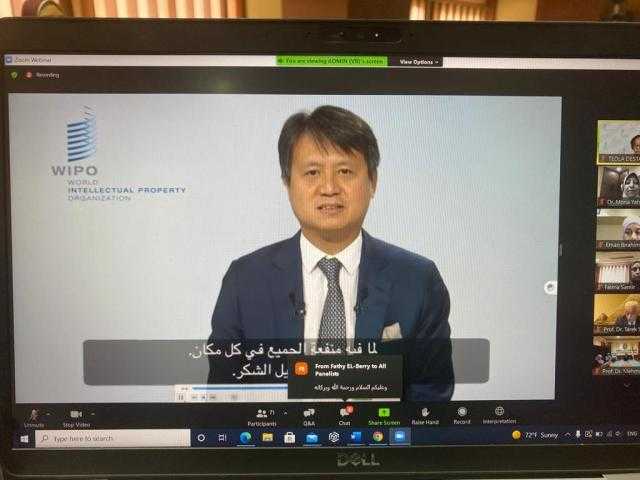Focus the 'Type here to search' box
The height and width of the screenshot is (480, 640).
click(x=113, y=438)
